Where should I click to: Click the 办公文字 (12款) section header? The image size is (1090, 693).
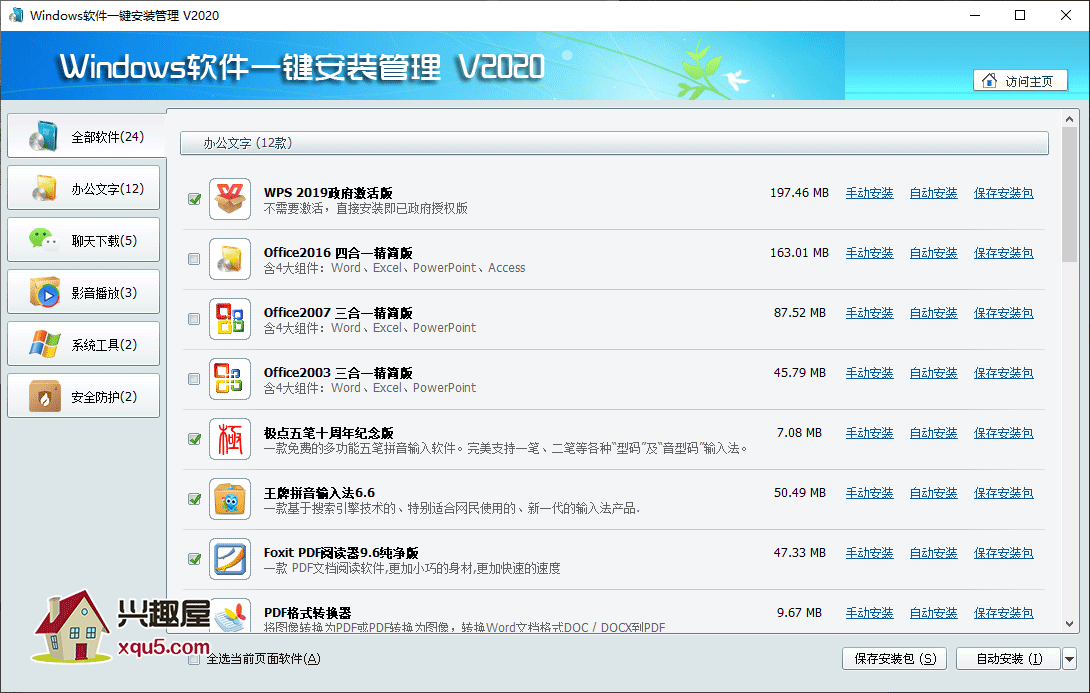click(x=615, y=143)
